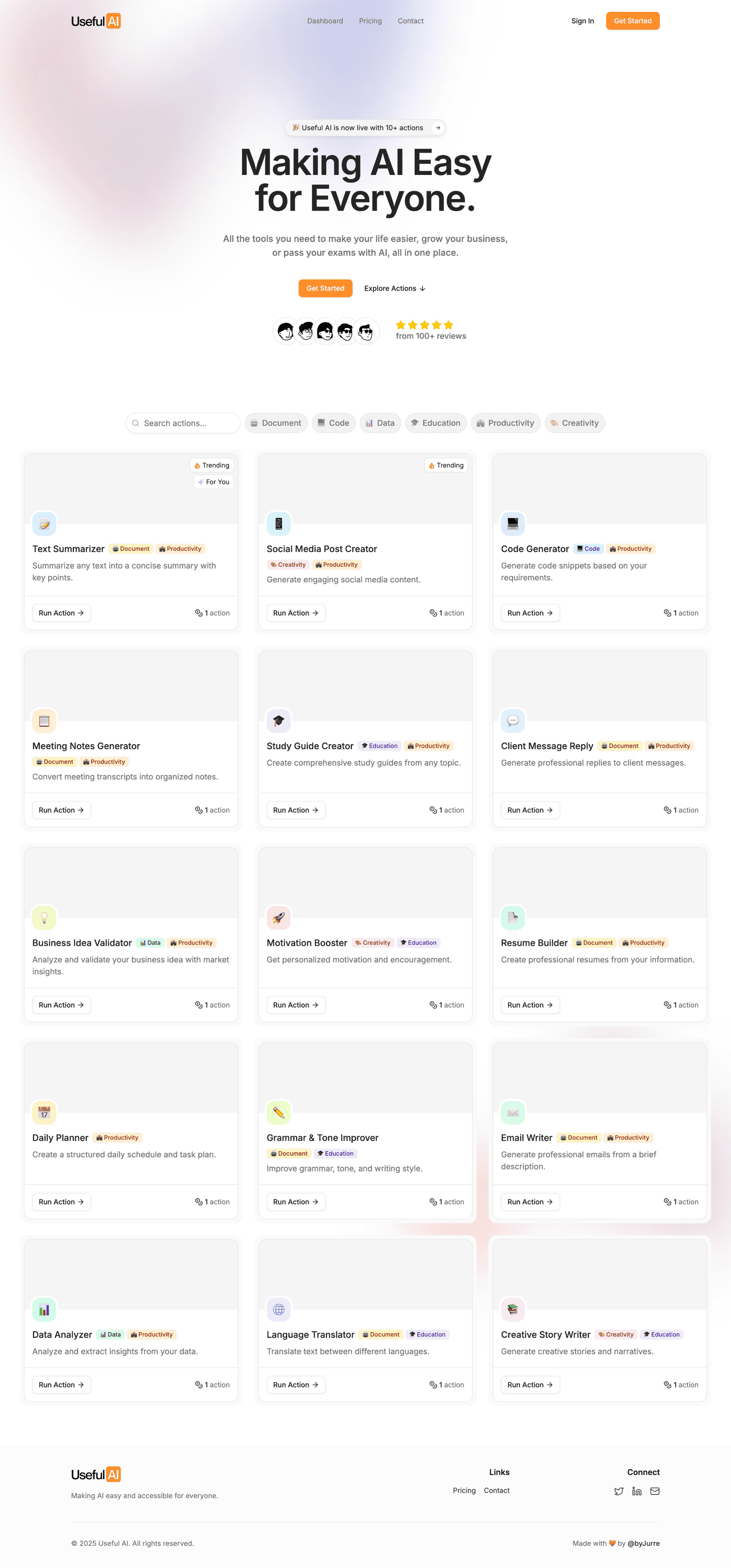Click the Grammar & Tone Improver pencil icon

tap(279, 1112)
